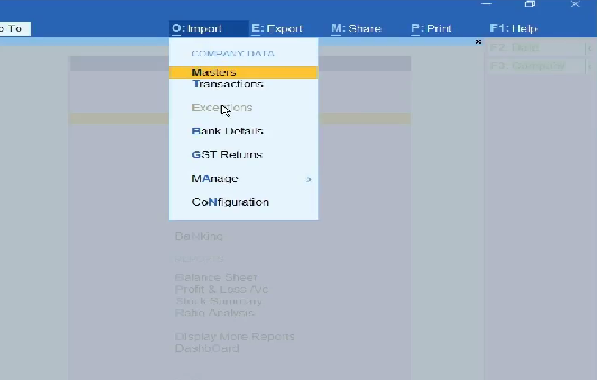598x380 pixels.
Task: Open the Import top menu
Action: 197,29
